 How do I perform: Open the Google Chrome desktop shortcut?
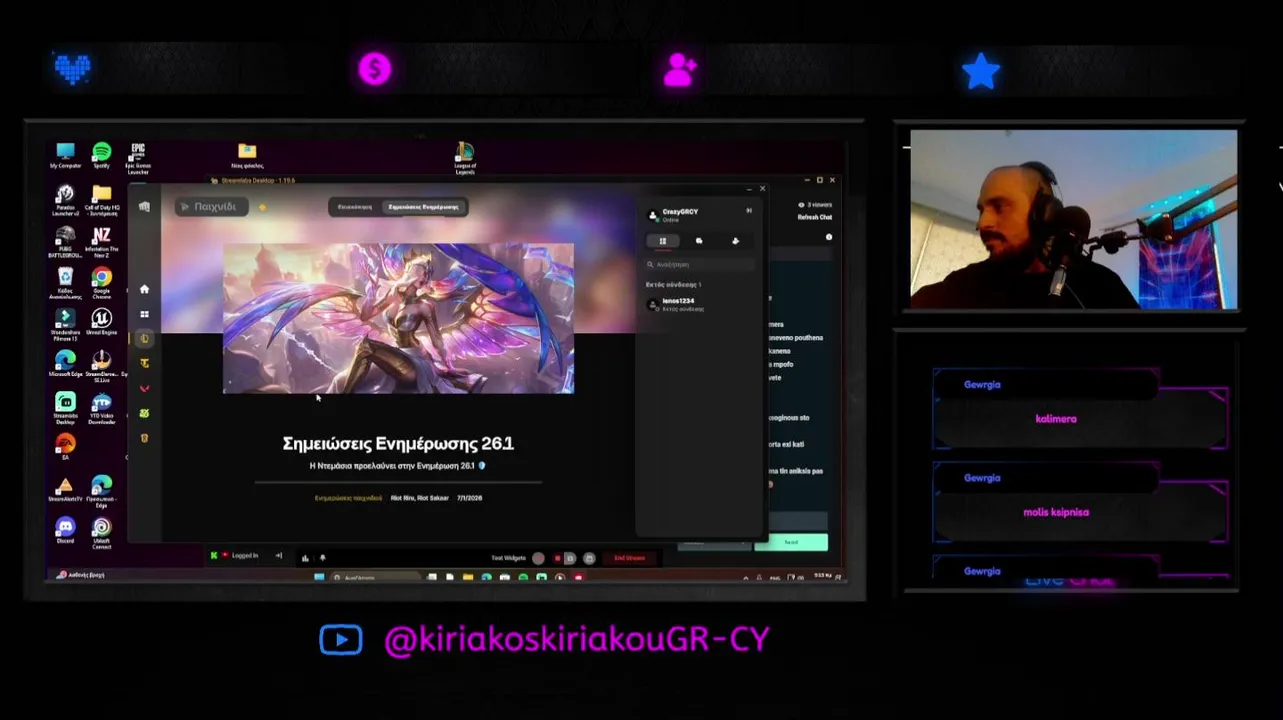click(x=101, y=283)
